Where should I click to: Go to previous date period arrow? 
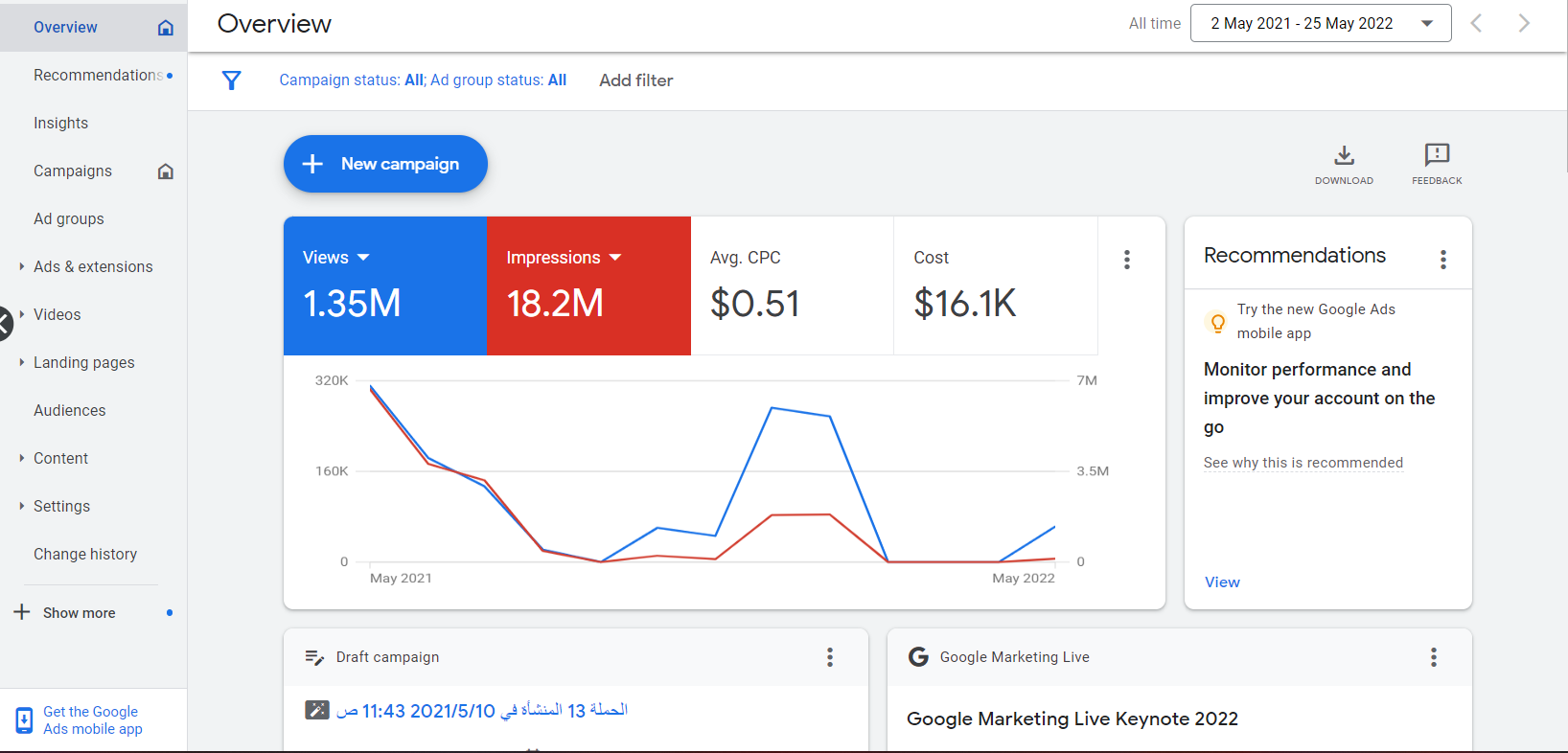pyautogui.click(x=1476, y=24)
